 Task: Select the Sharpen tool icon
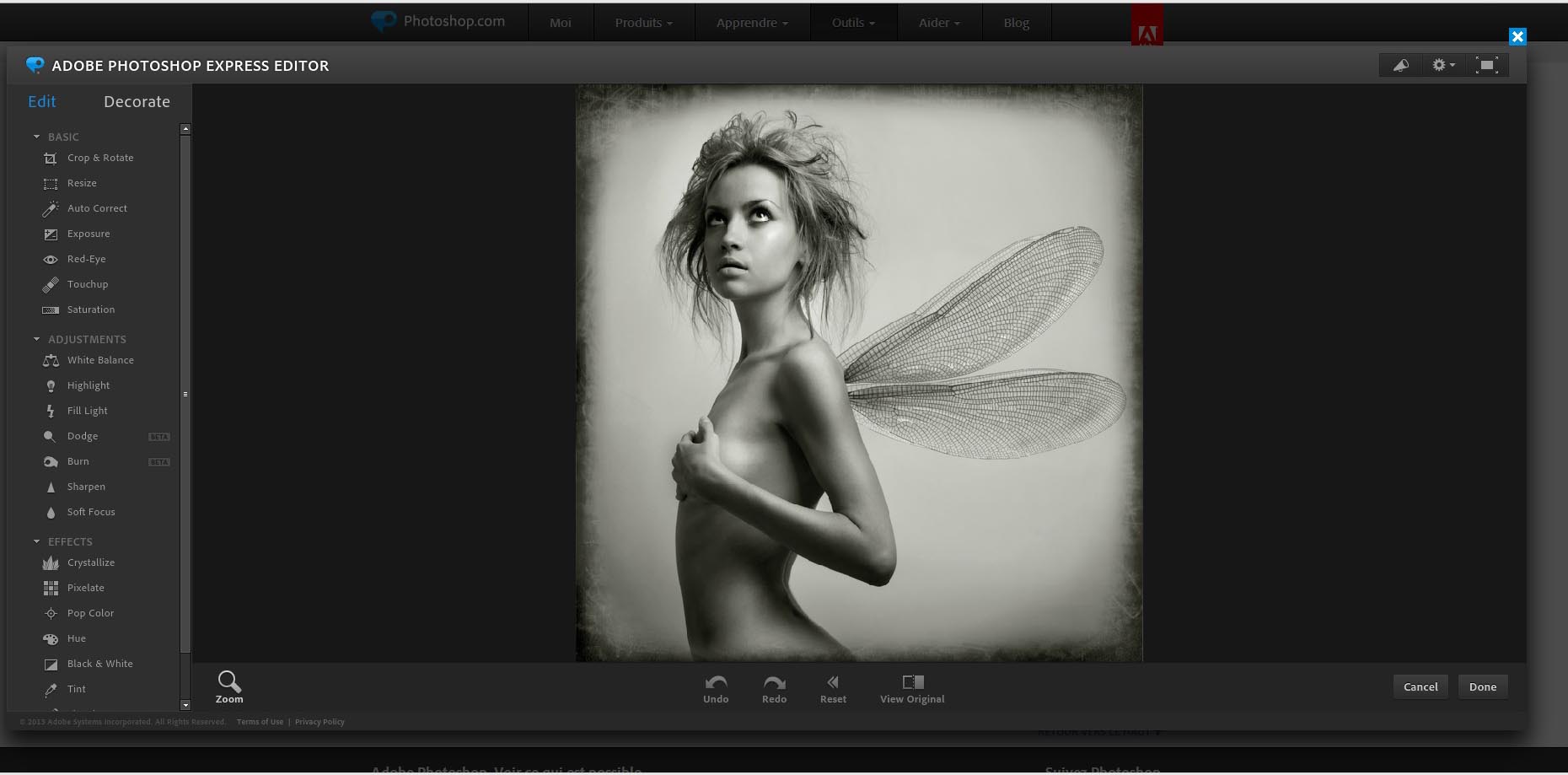coord(51,487)
